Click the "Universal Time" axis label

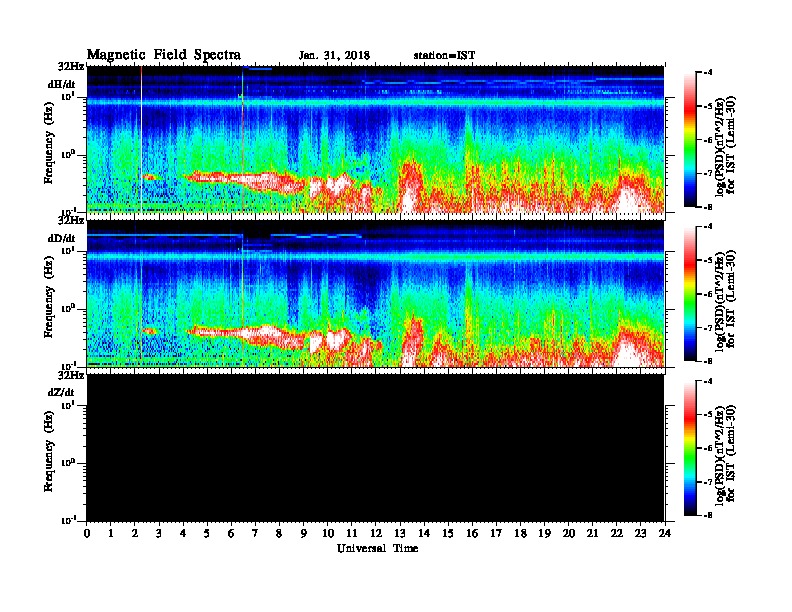[x=378, y=548]
